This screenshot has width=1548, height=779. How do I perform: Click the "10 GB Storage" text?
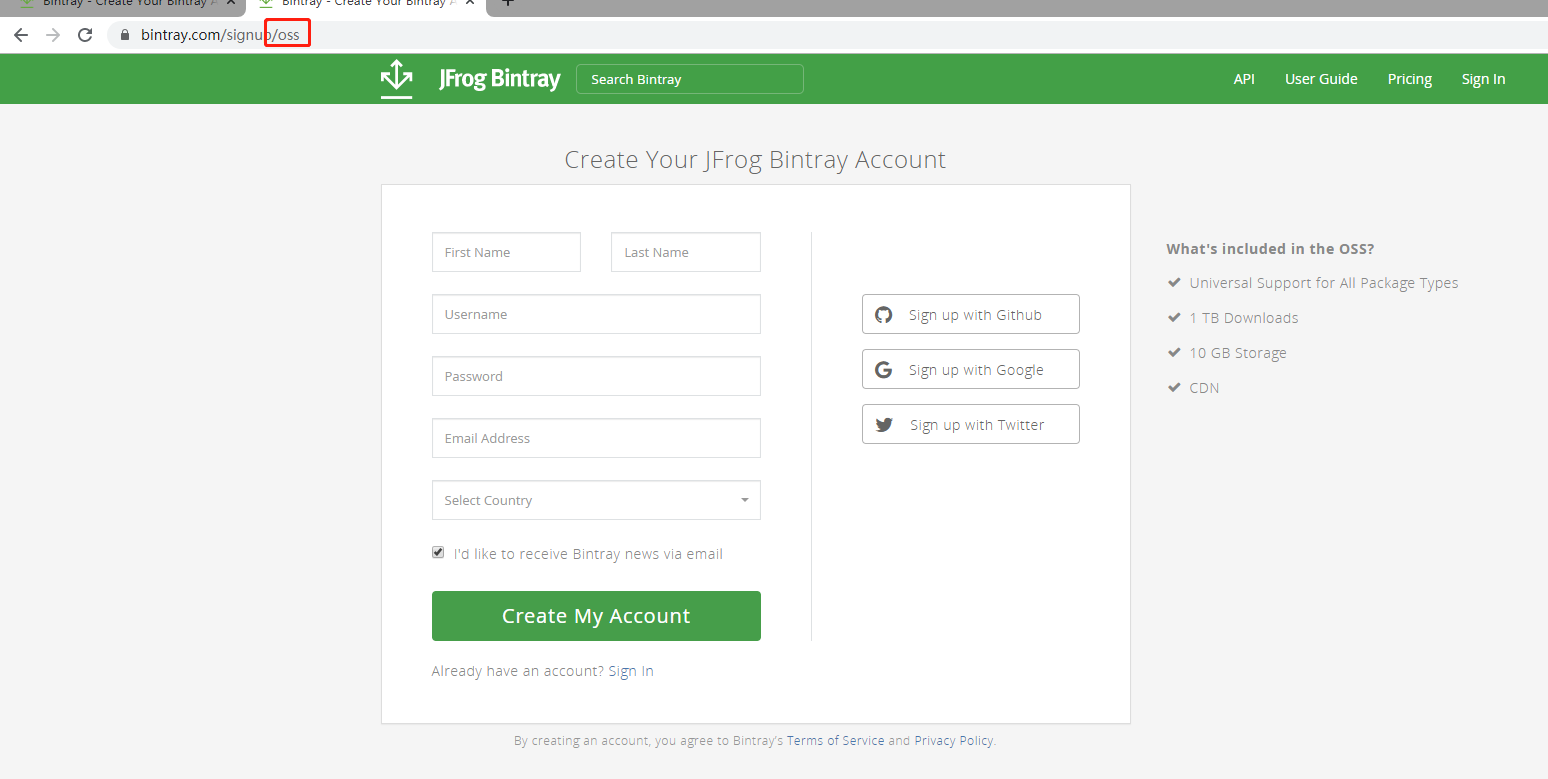(x=1238, y=353)
